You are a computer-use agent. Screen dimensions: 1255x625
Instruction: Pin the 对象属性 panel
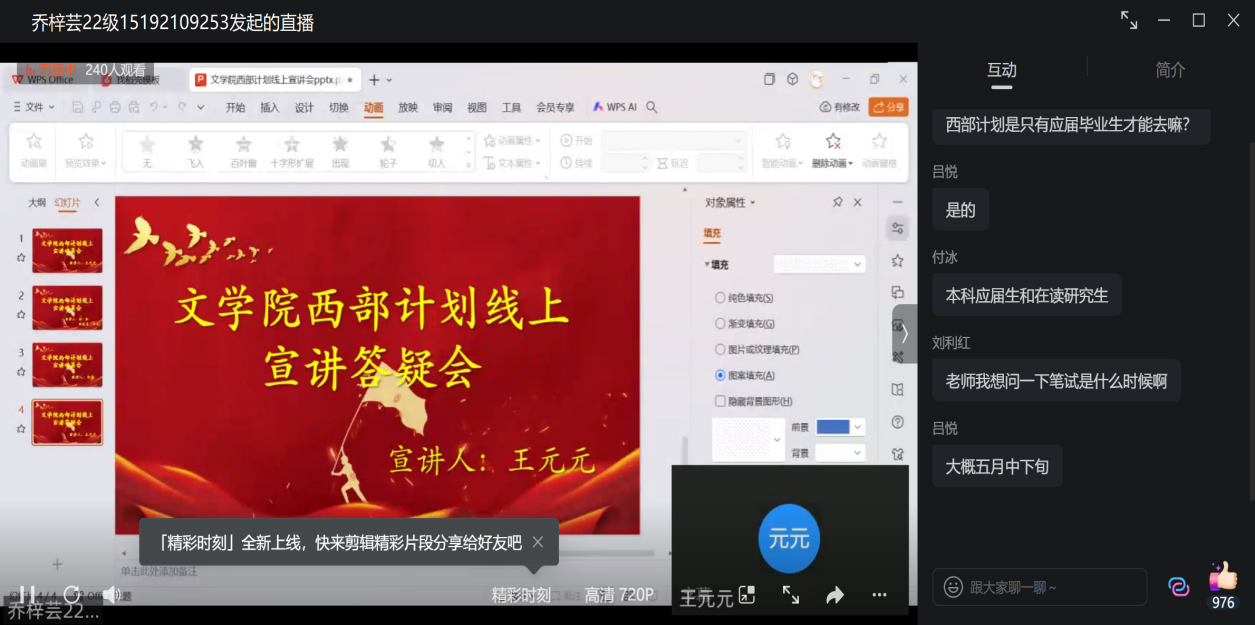coord(837,202)
